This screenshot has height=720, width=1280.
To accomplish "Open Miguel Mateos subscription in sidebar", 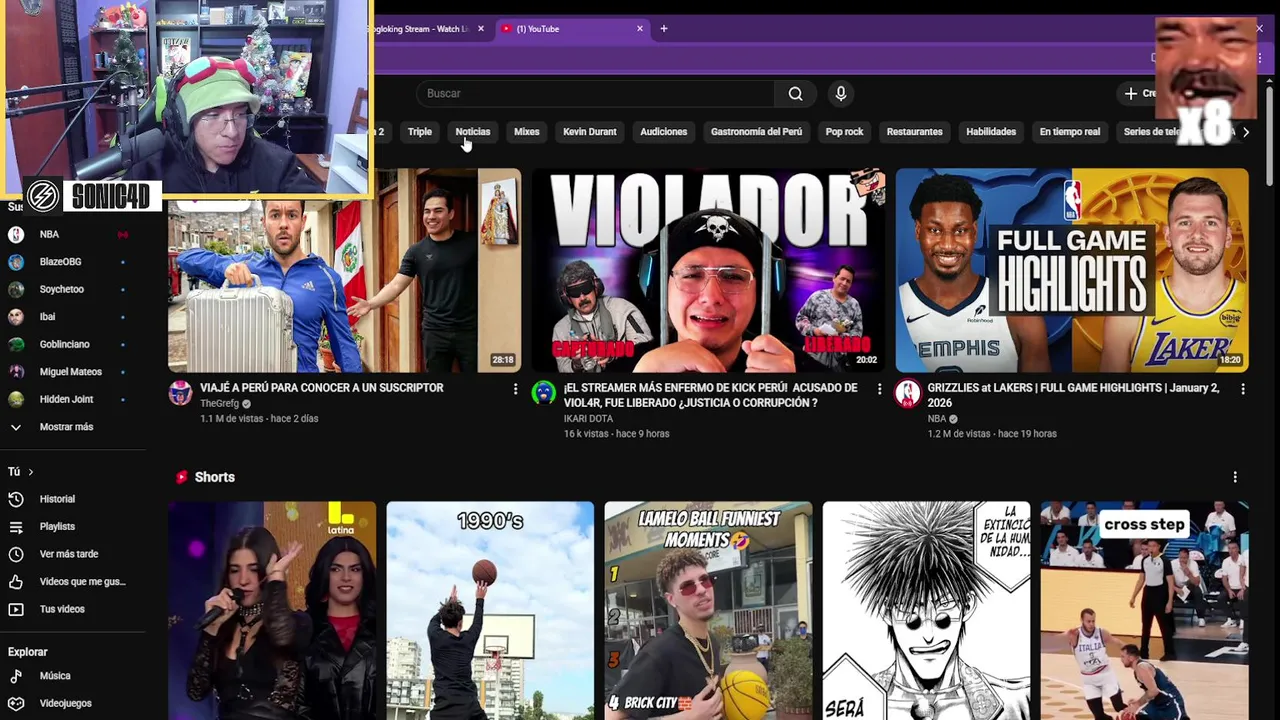I will tap(70, 372).
